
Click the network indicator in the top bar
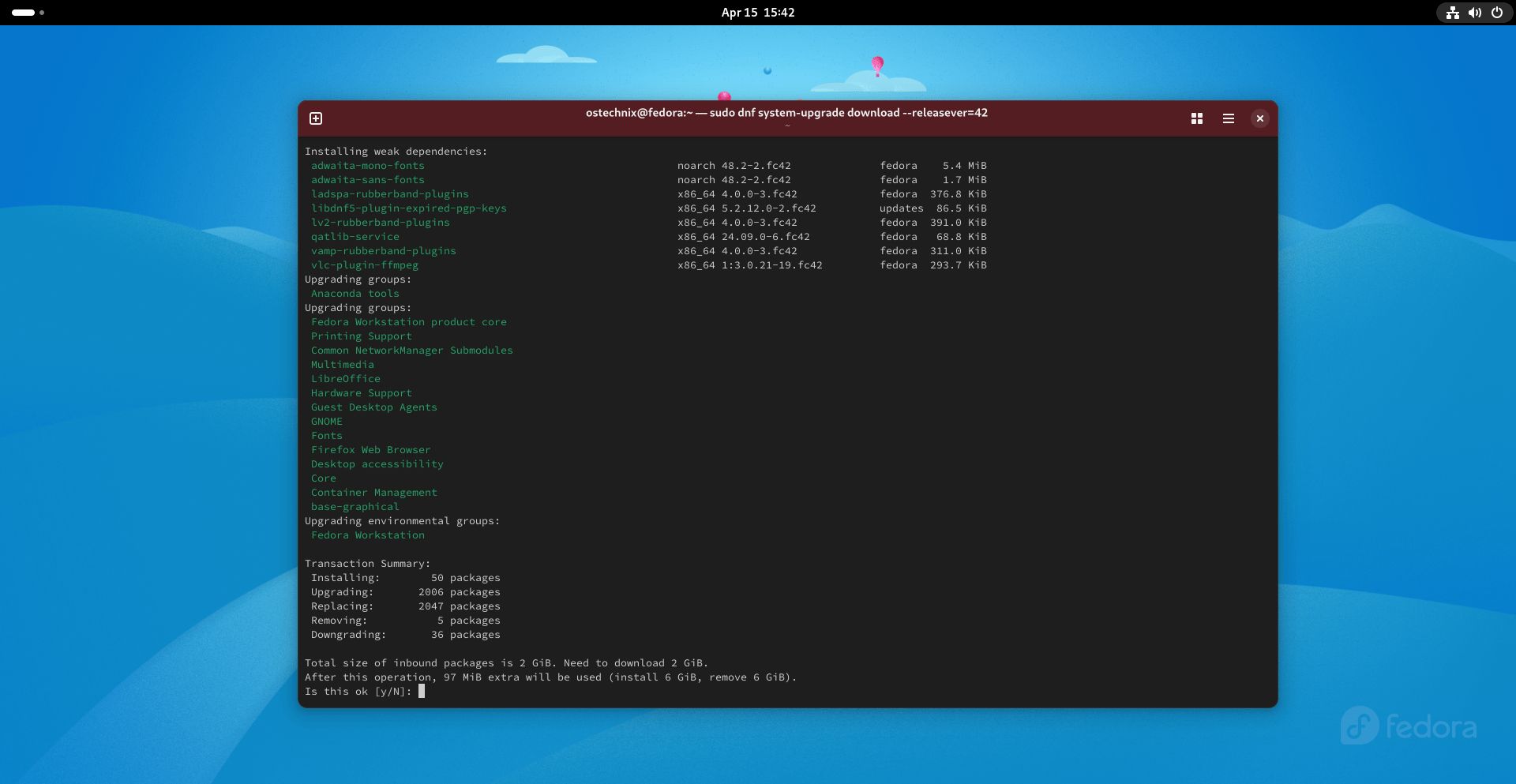pyautogui.click(x=1453, y=13)
